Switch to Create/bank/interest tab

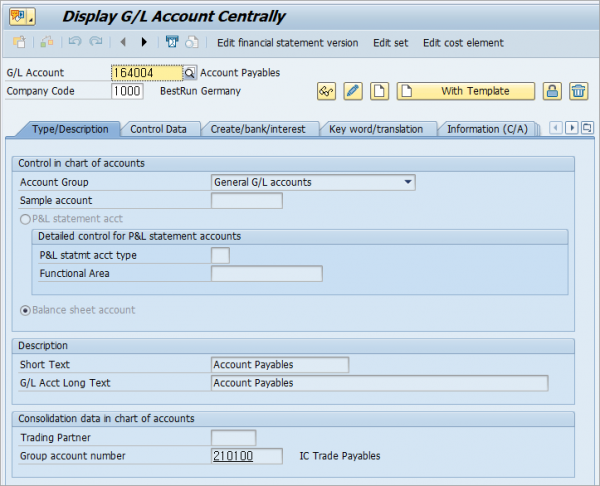[258, 129]
